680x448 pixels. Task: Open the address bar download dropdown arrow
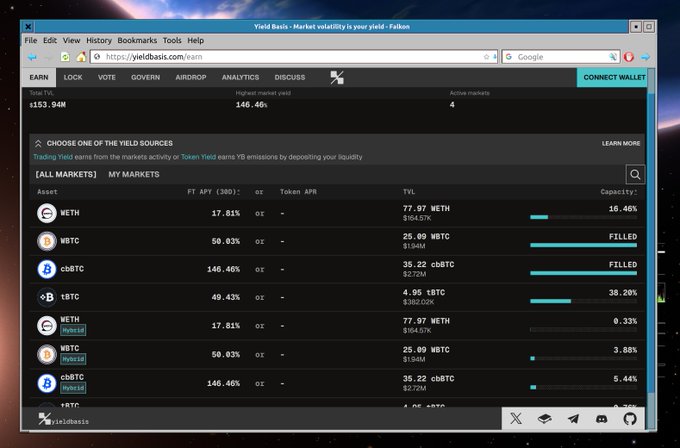(494, 57)
